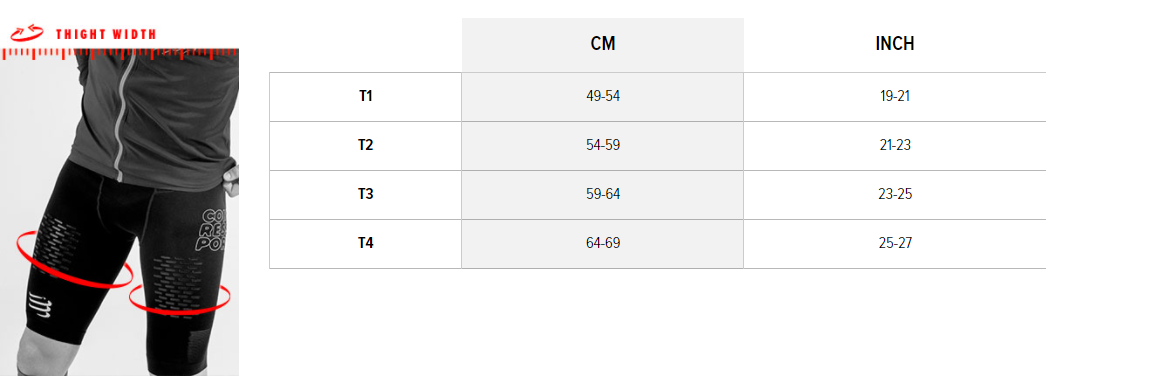
Task: Click the red measuring tape arrows icon
Action: tap(27, 33)
